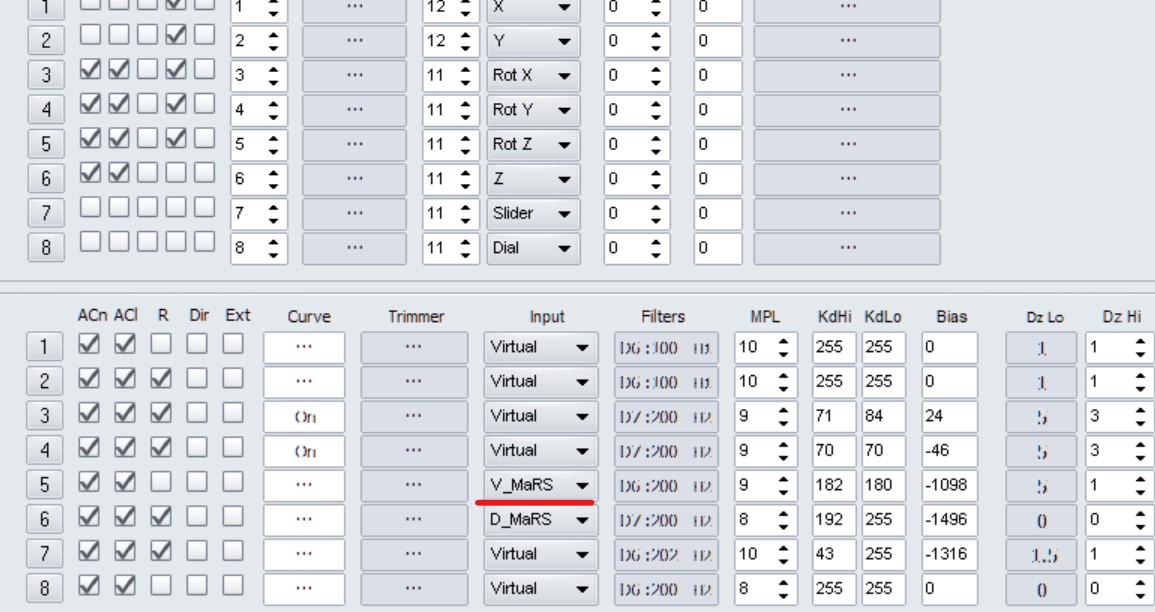Focus the KdLo field showing 84
The height and width of the screenshot is (612, 1155).
point(875,416)
